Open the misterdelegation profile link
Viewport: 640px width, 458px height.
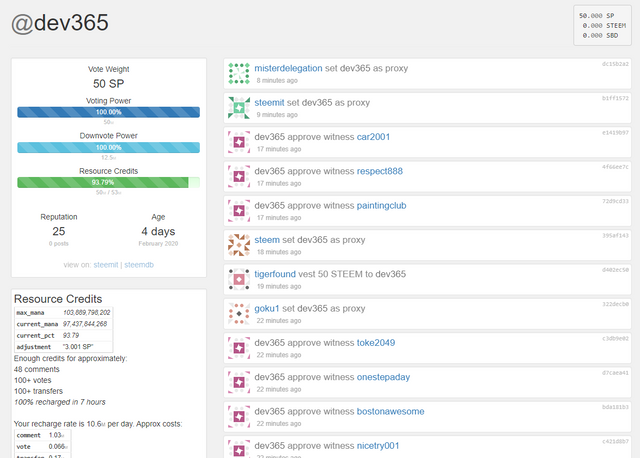(288, 68)
